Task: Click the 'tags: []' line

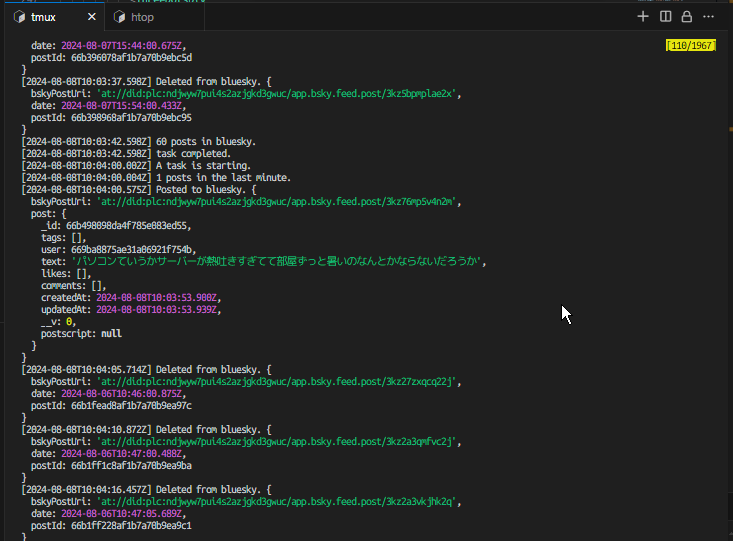Action: coord(64,238)
